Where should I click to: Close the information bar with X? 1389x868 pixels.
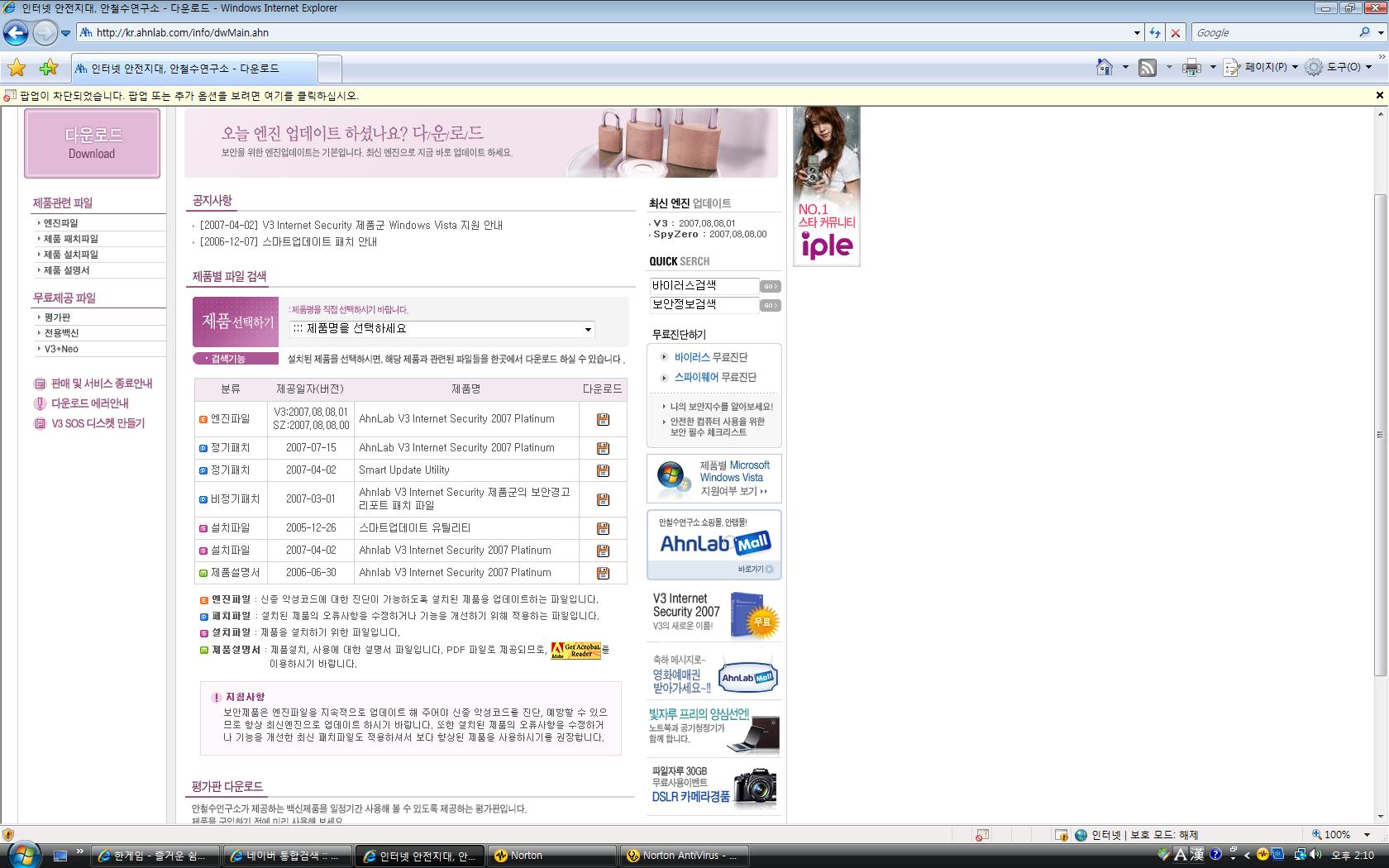point(1379,96)
